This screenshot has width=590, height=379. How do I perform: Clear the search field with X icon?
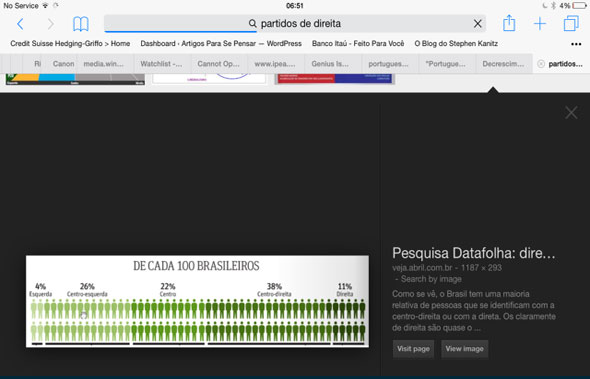point(477,24)
